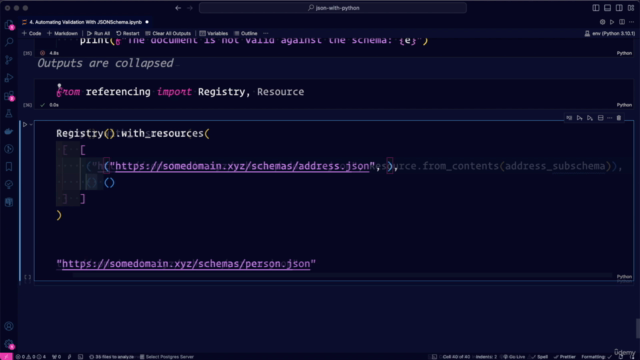Run All notebook cells

tap(98, 33)
